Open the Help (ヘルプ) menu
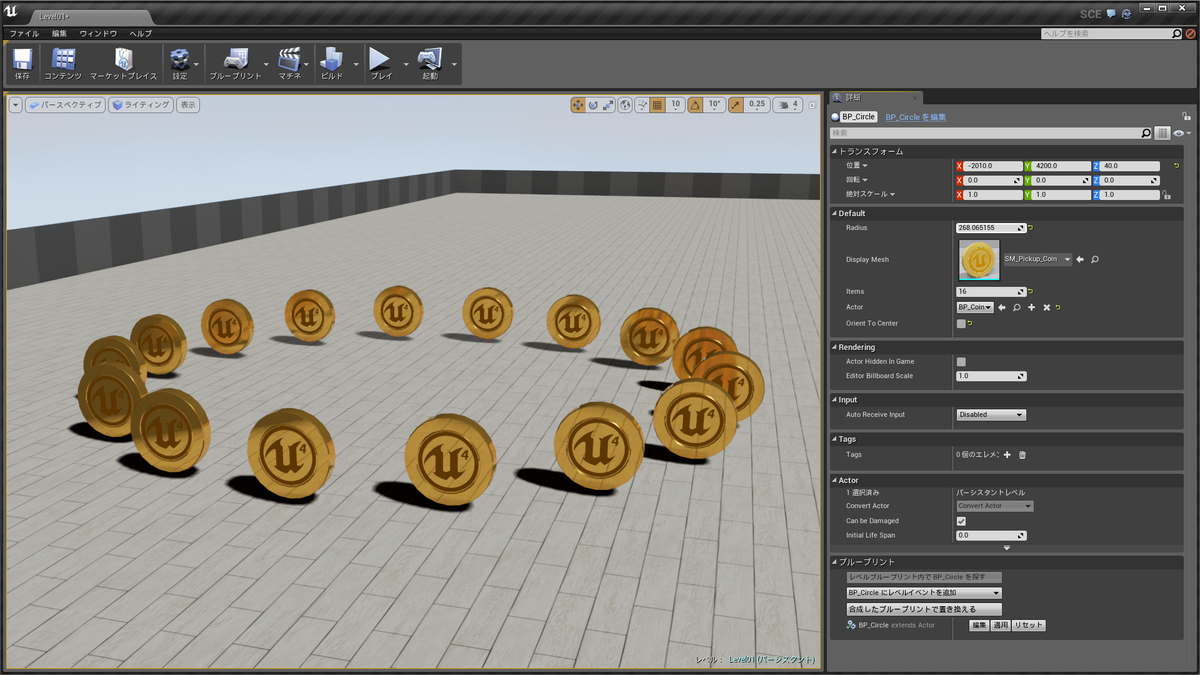1200x675 pixels. [x=141, y=33]
